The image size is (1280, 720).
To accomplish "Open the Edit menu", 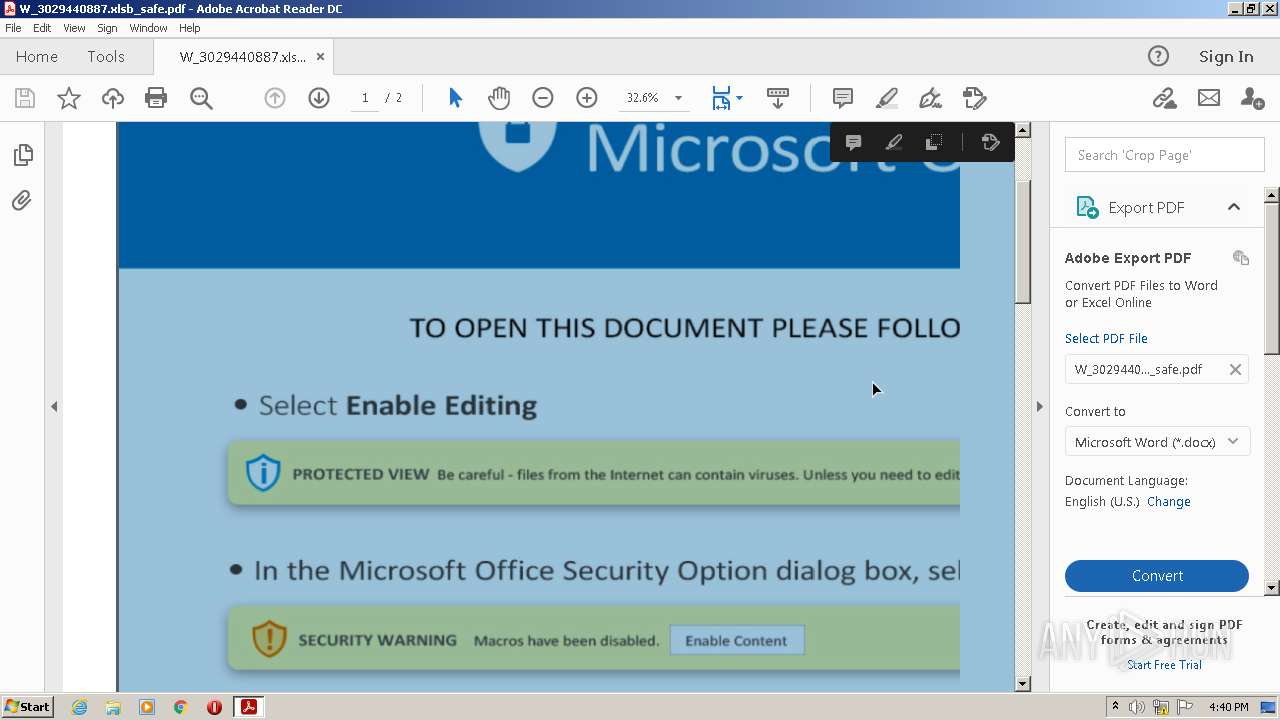I will pos(42,28).
